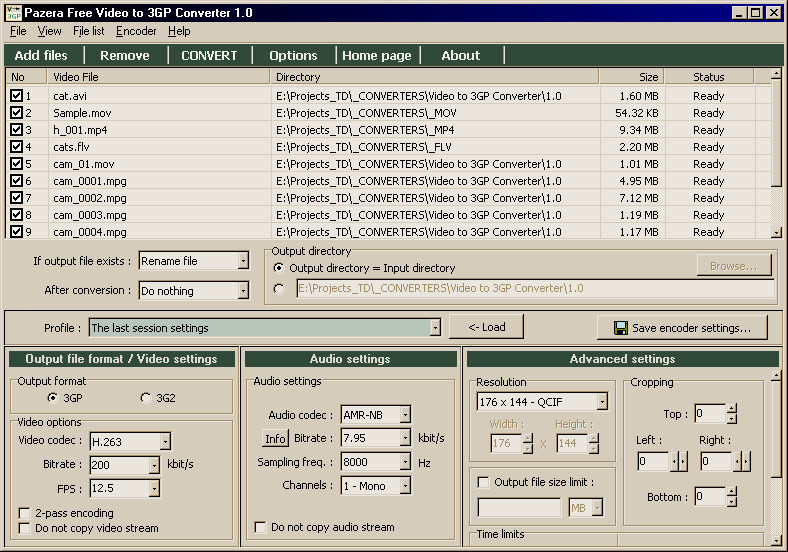The width and height of the screenshot is (788, 552).
Task: Go to Home page from toolbar
Action: (377, 55)
